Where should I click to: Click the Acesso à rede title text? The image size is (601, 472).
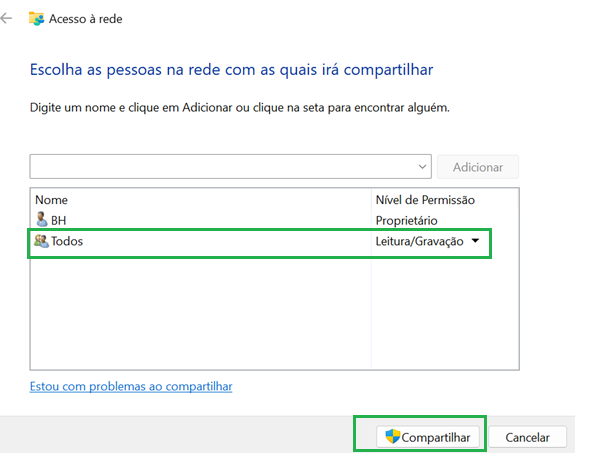tap(85, 19)
